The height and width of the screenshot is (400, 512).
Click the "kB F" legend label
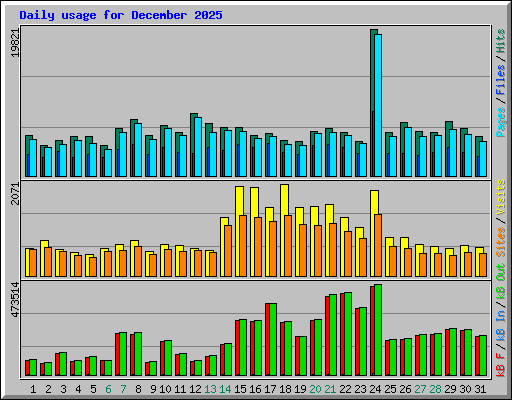[500, 364]
